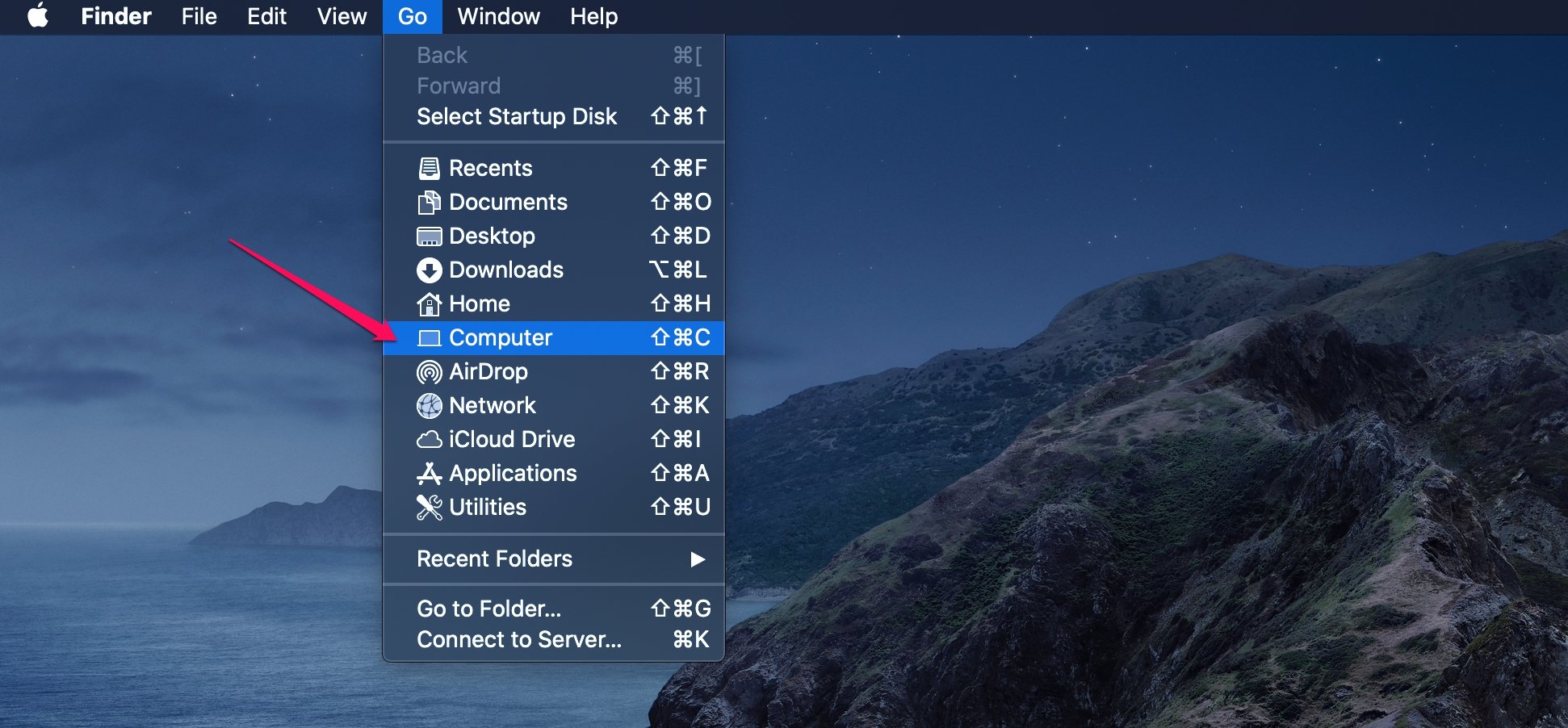The width and height of the screenshot is (1568, 728).
Task: Click the ⇧⌘K shortcut beside Network
Action: pyautogui.click(x=680, y=405)
